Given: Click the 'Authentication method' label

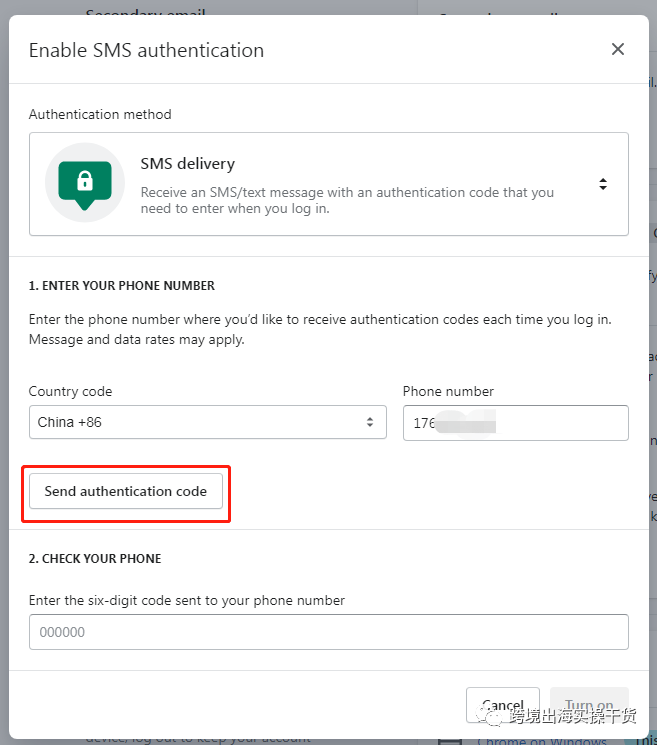Looking at the screenshot, I should click(x=100, y=115).
